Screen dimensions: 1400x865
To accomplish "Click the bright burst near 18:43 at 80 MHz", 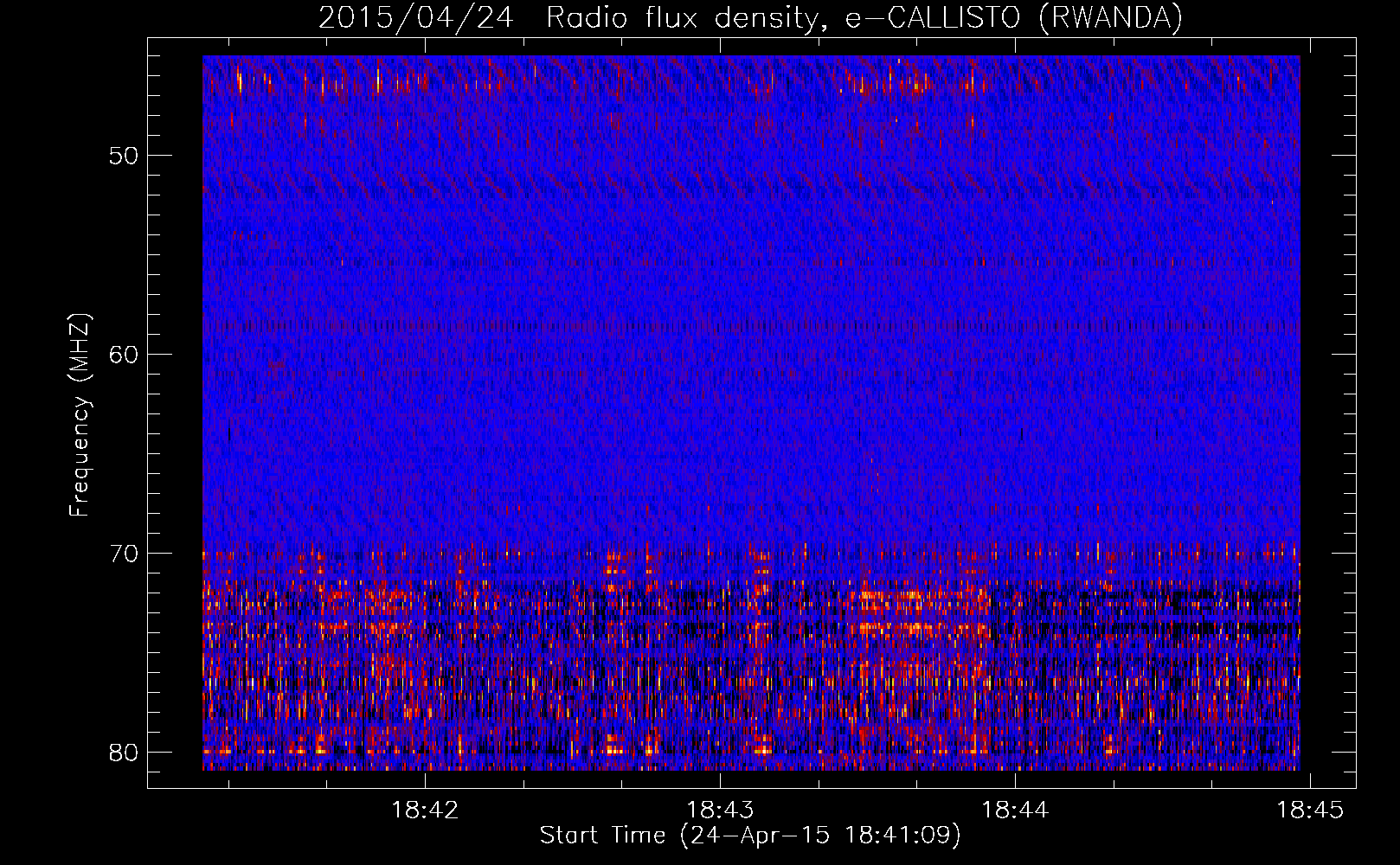I will point(761,744).
